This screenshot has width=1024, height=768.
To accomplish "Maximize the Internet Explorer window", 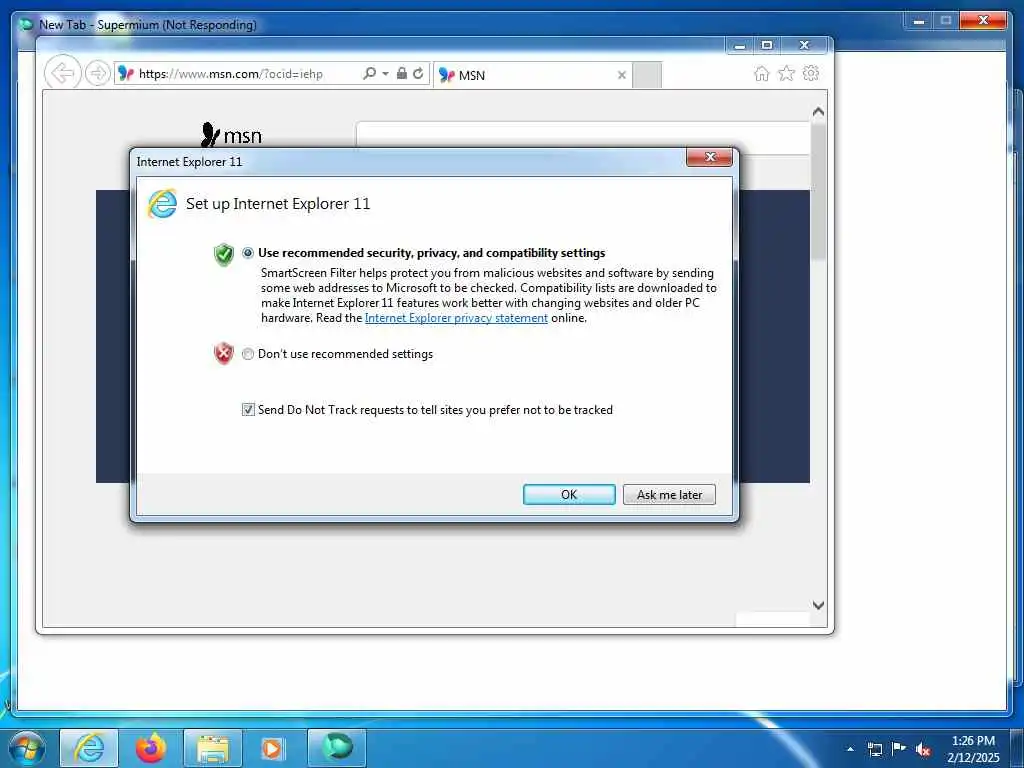I will click(767, 45).
